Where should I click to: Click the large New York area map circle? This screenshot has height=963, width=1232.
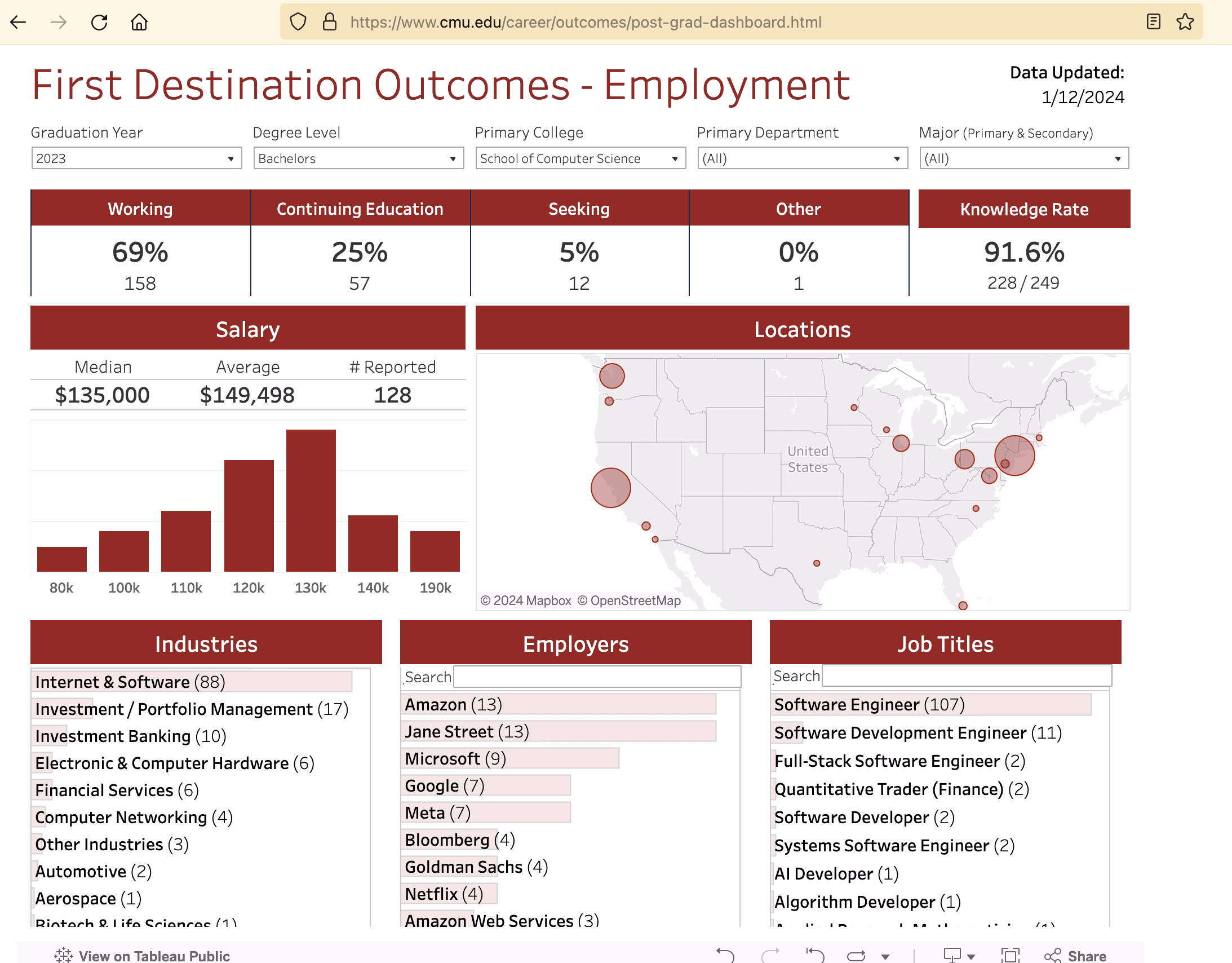1015,456
